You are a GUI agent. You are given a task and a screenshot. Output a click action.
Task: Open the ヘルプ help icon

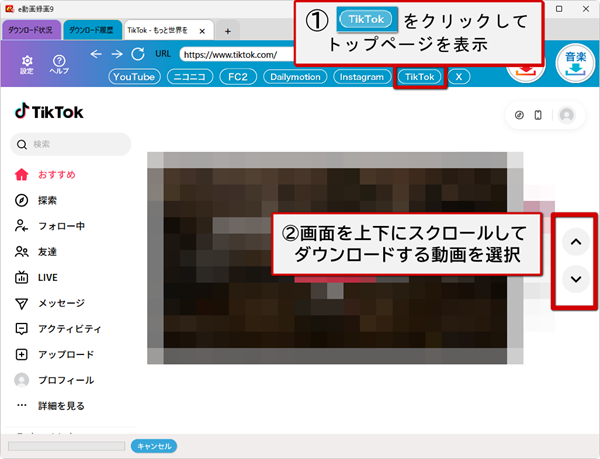click(x=59, y=63)
